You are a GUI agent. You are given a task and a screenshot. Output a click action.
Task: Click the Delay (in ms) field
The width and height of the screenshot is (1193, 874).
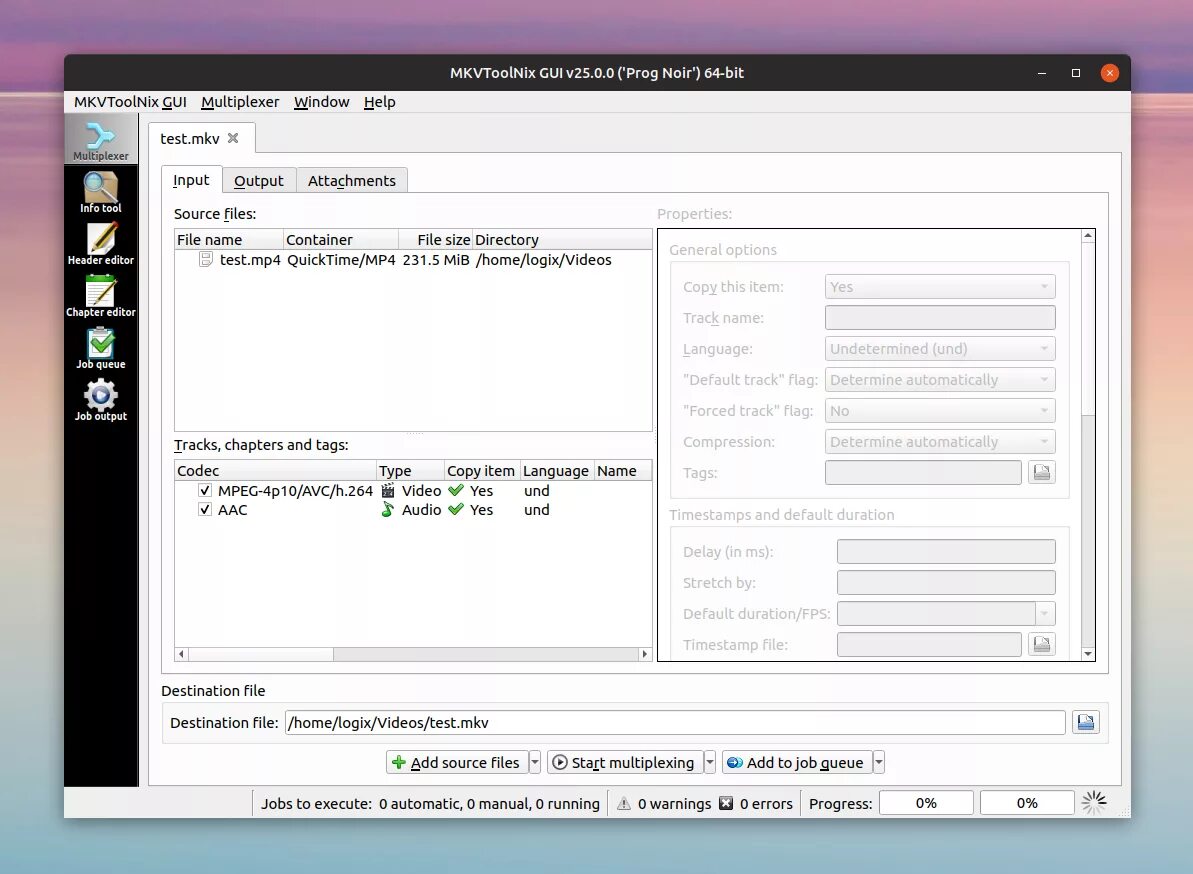(x=946, y=551)
